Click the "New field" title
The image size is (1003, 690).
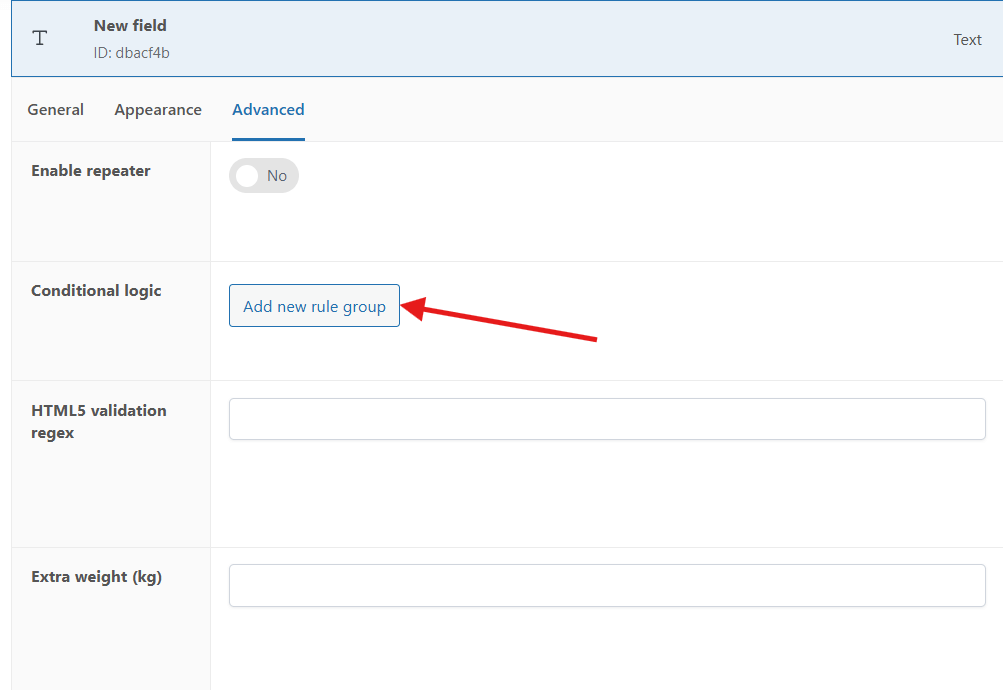130,26
